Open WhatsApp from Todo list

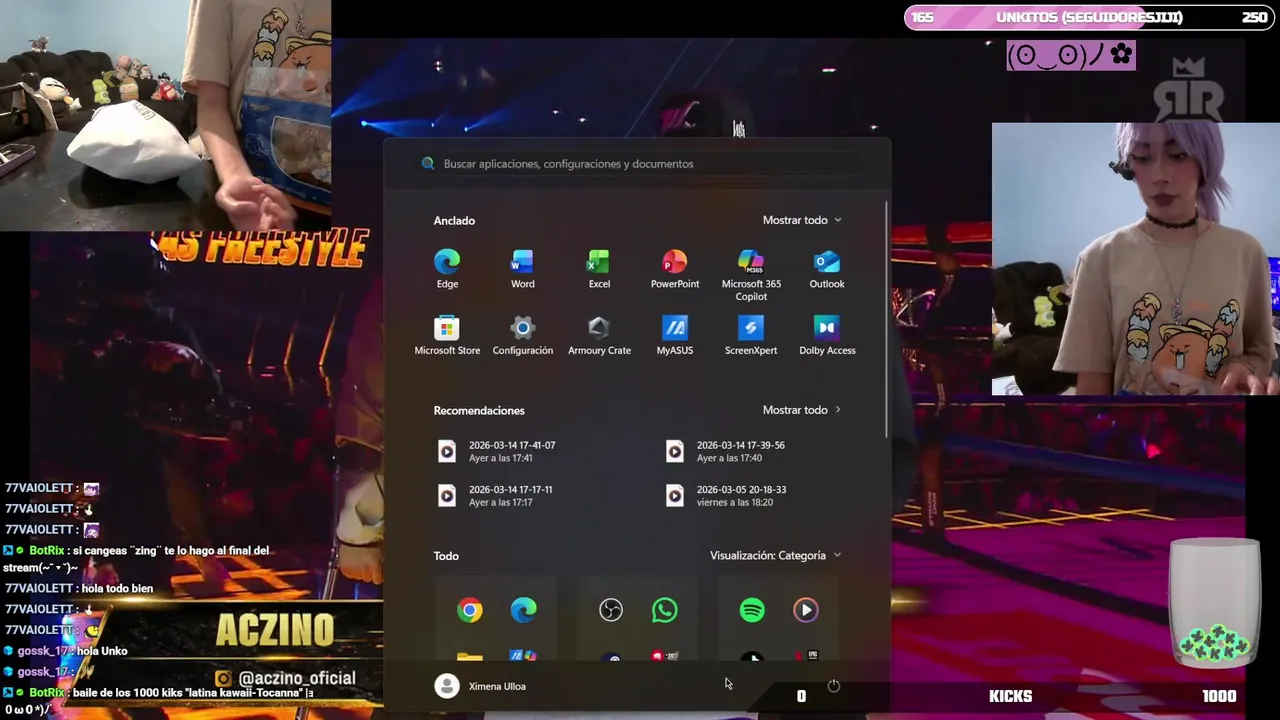tap(665, 610)
